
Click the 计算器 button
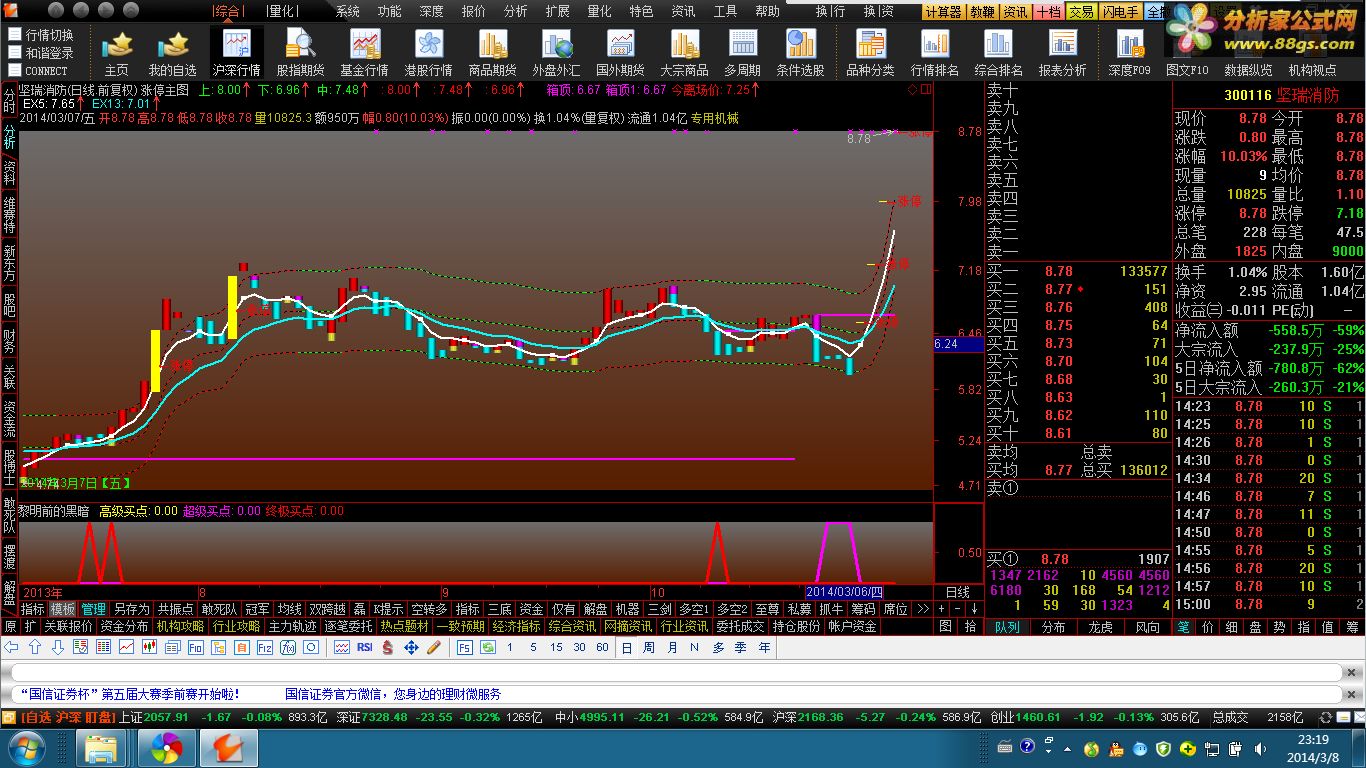coord(943,12)
